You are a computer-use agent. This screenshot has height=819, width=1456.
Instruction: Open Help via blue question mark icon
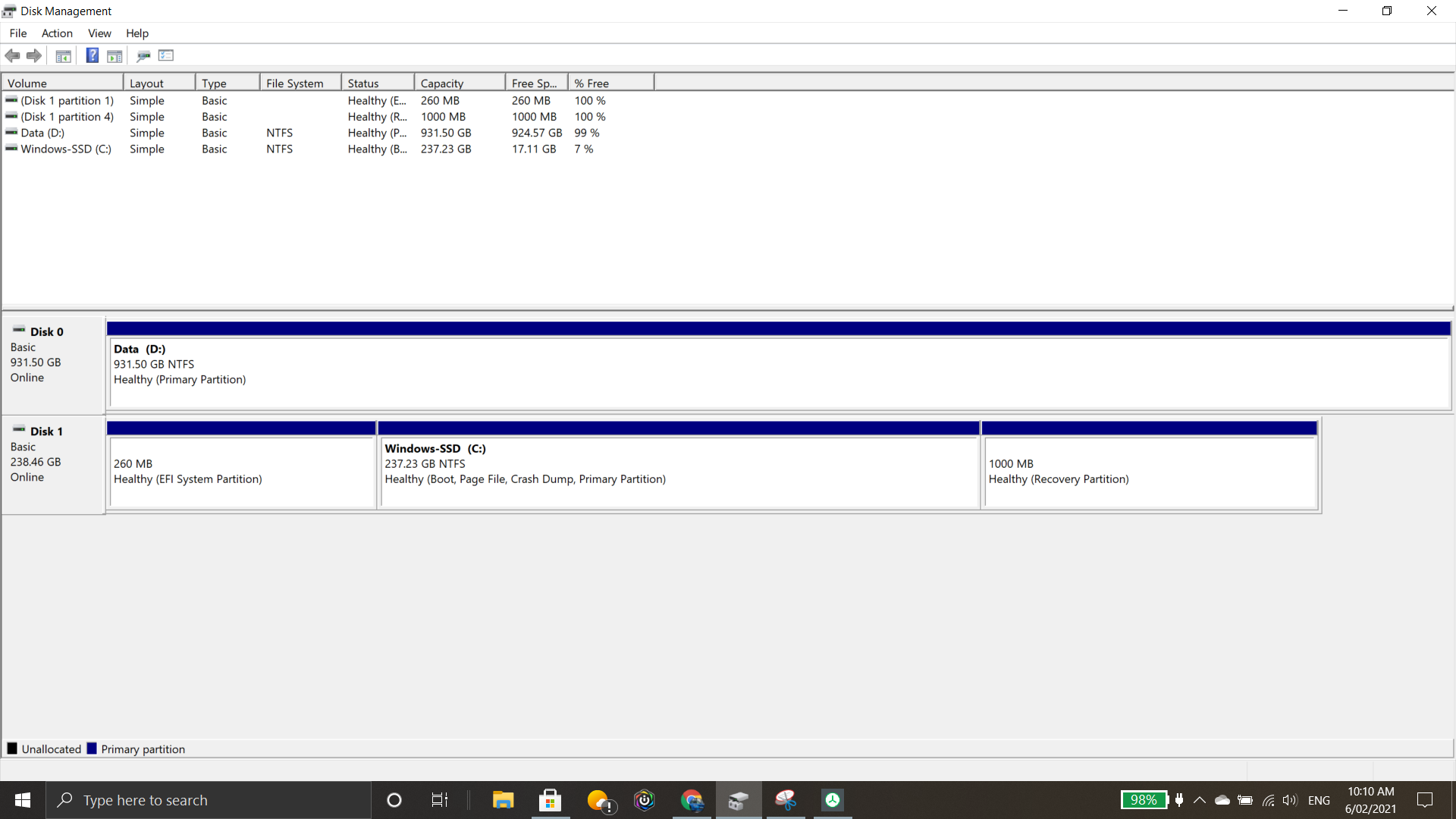[92, 55]
